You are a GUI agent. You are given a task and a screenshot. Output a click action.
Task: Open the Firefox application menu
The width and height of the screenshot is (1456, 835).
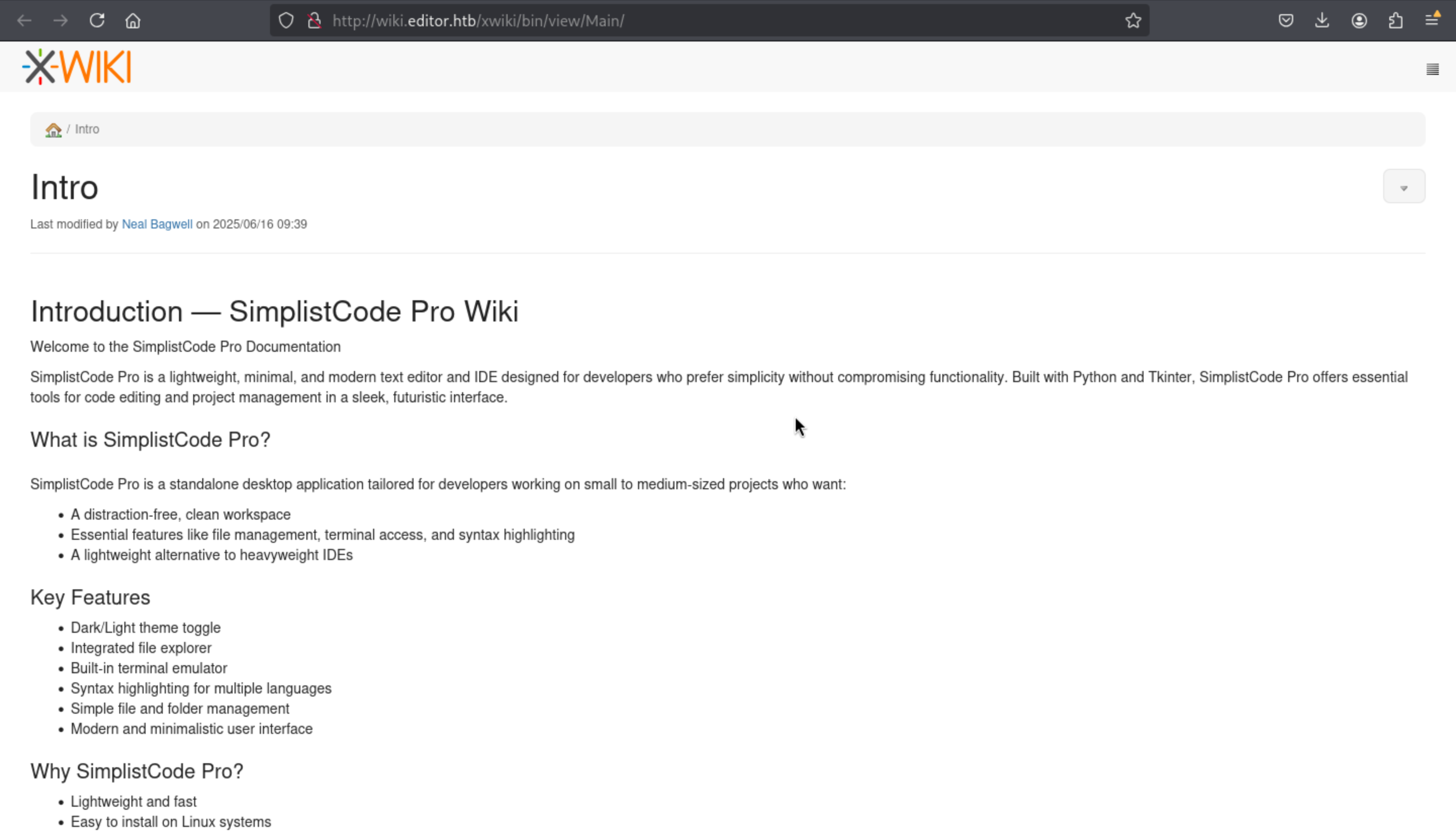[x=1432, y=21]
